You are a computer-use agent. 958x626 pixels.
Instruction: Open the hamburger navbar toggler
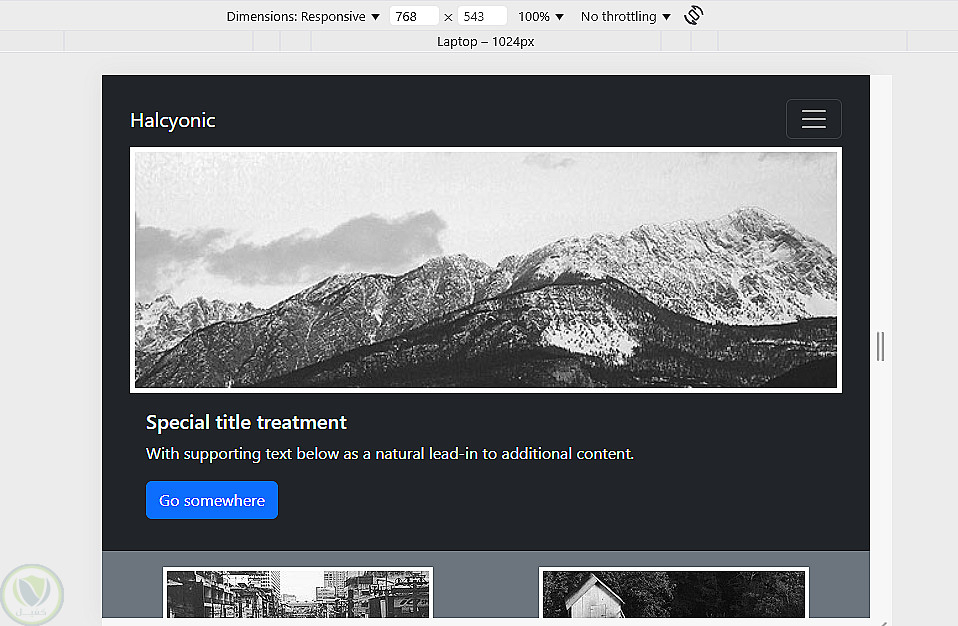click(813, 119)
